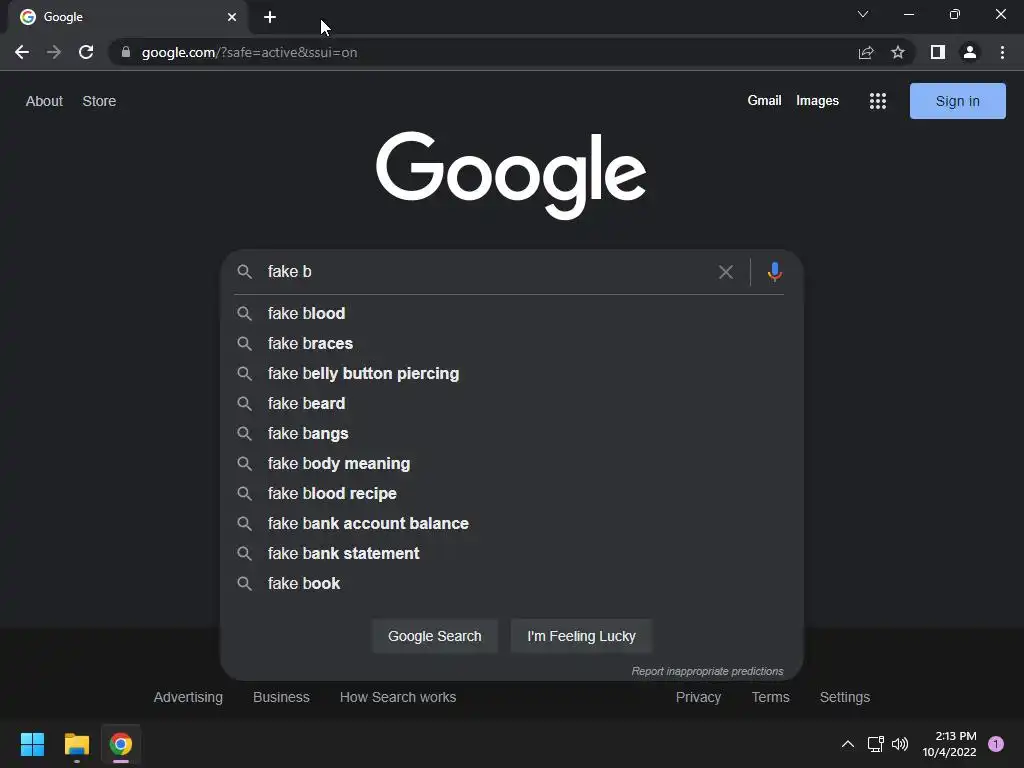Screen dimensions: 1024x768
Task: Click the browser back arrow
Action: pyautogui.click(x=22, y=52)
